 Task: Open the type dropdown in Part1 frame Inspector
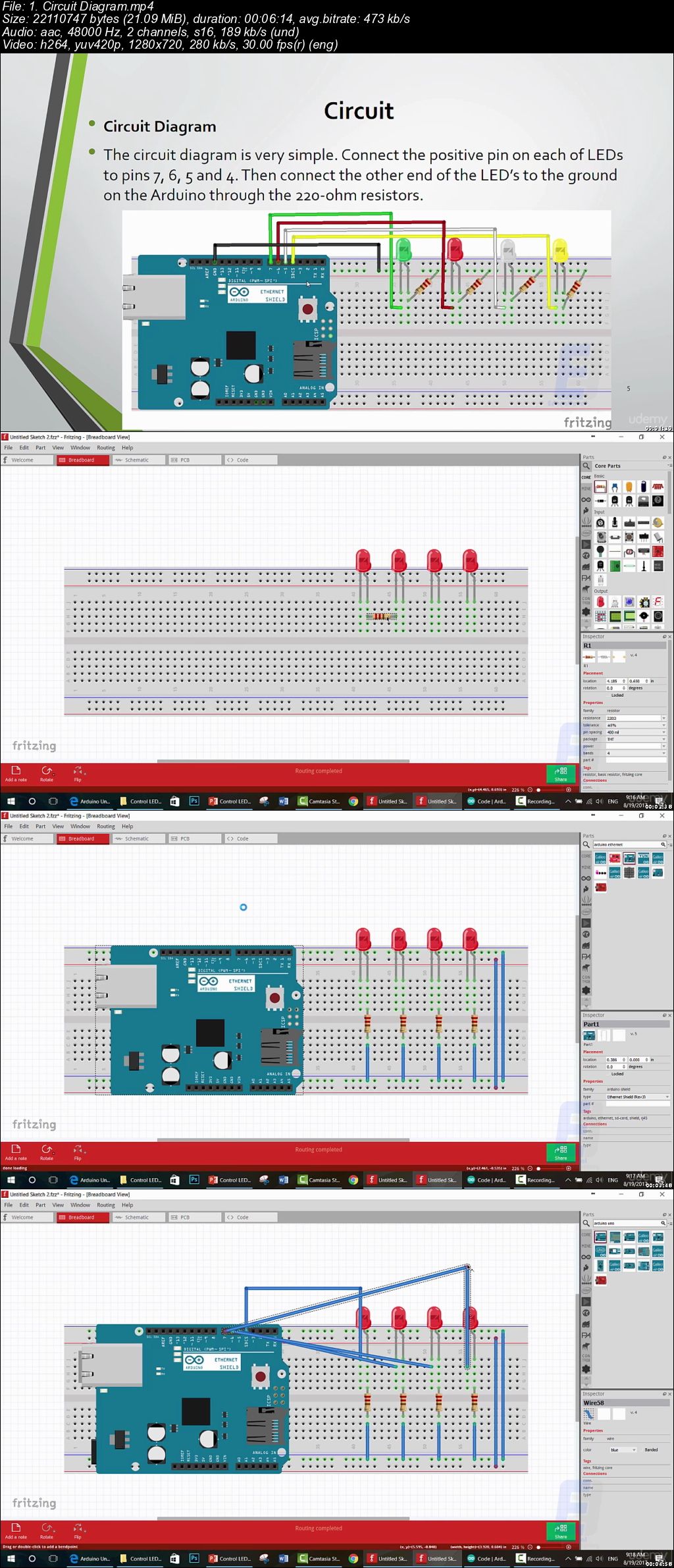638,1096
